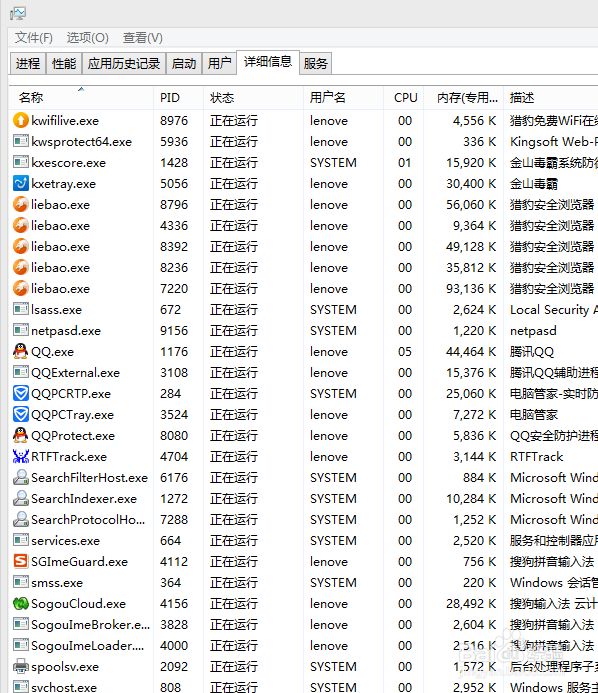Switch to the 性能 tab
Viewport: 598px width, 693px height.
pos(64,64)
